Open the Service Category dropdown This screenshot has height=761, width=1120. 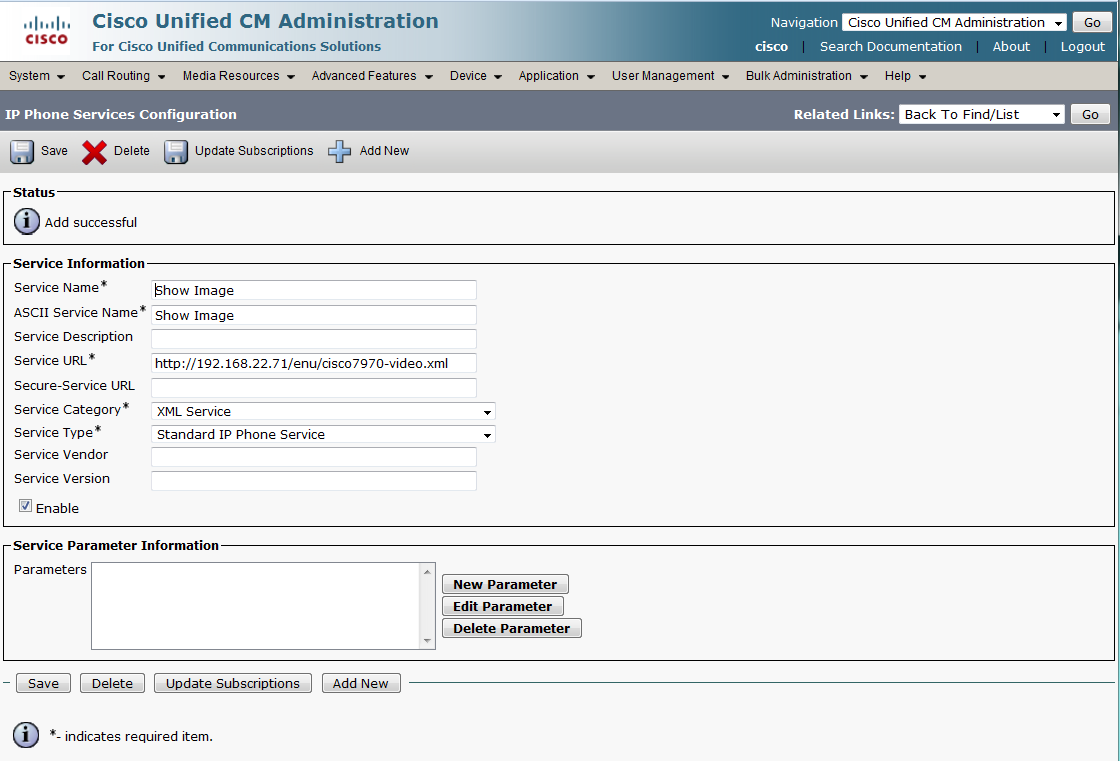pyautogui.click(x=323, y=412)
